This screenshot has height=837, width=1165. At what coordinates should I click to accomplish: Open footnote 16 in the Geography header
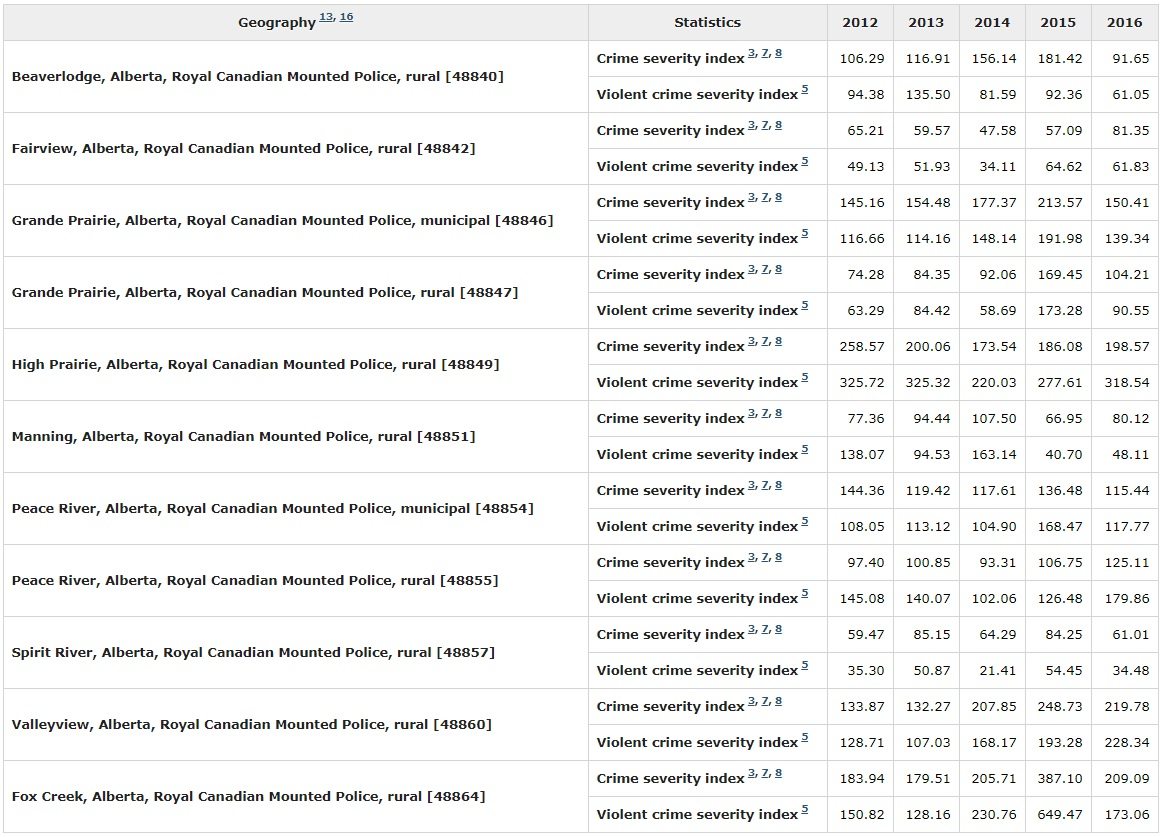pos(346,16)
